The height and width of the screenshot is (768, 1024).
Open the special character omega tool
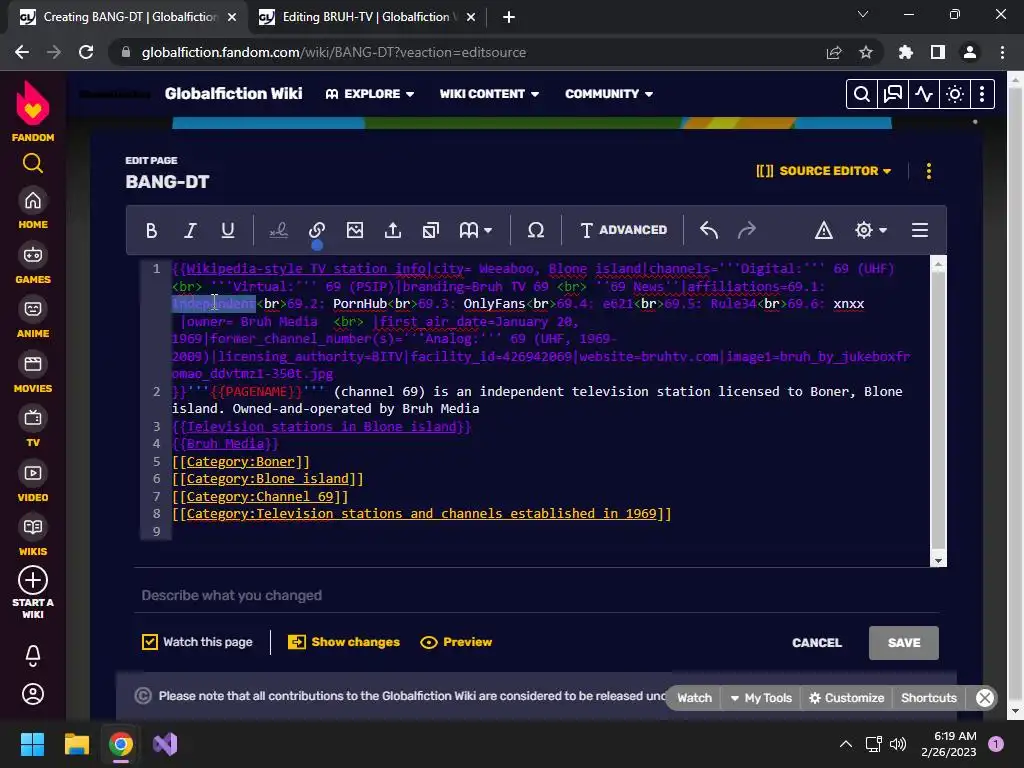point(536,230)
